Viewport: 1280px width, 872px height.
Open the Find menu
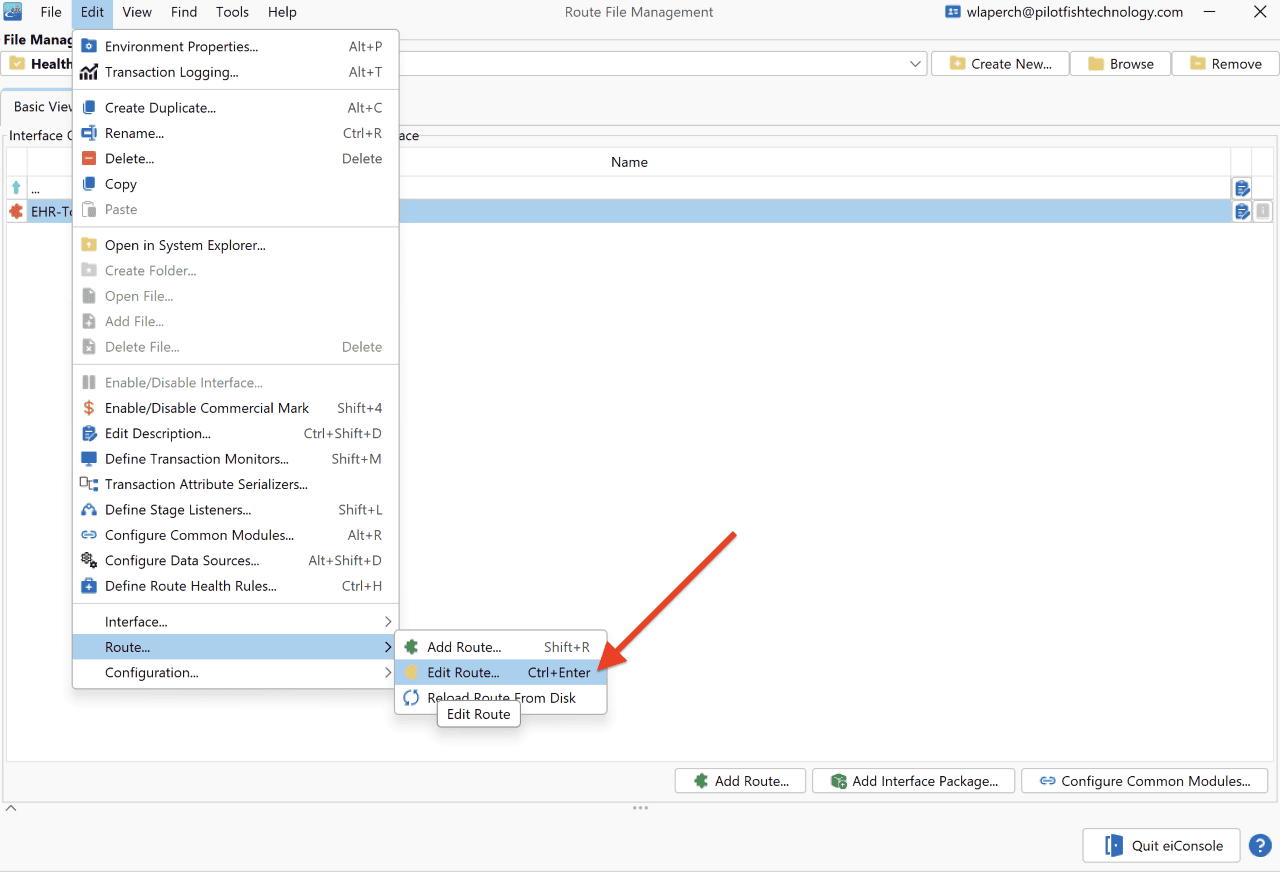(184, 12)
